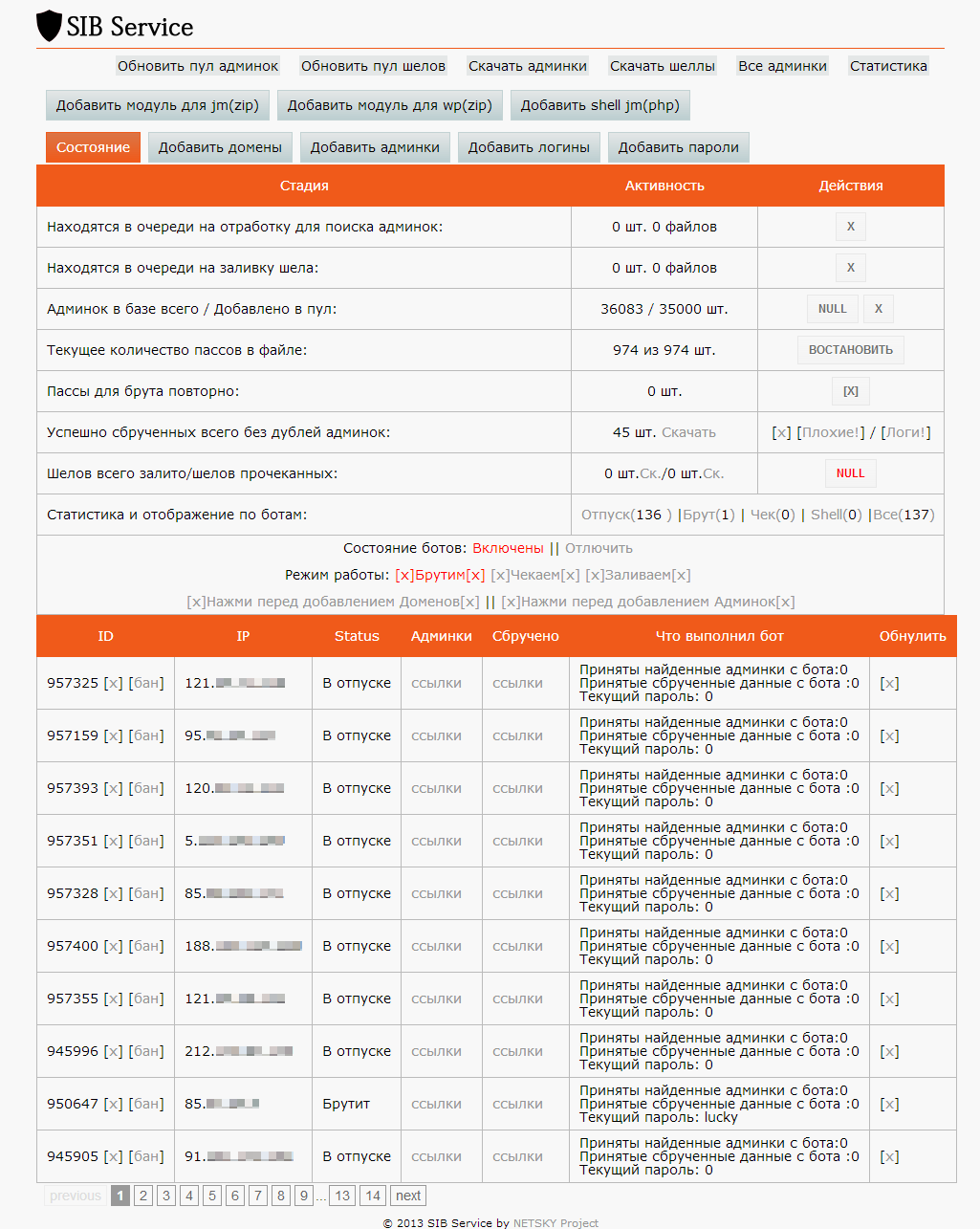Go to pagination page 2
The image size is (980, 1229).
[x=143, y=1196]
